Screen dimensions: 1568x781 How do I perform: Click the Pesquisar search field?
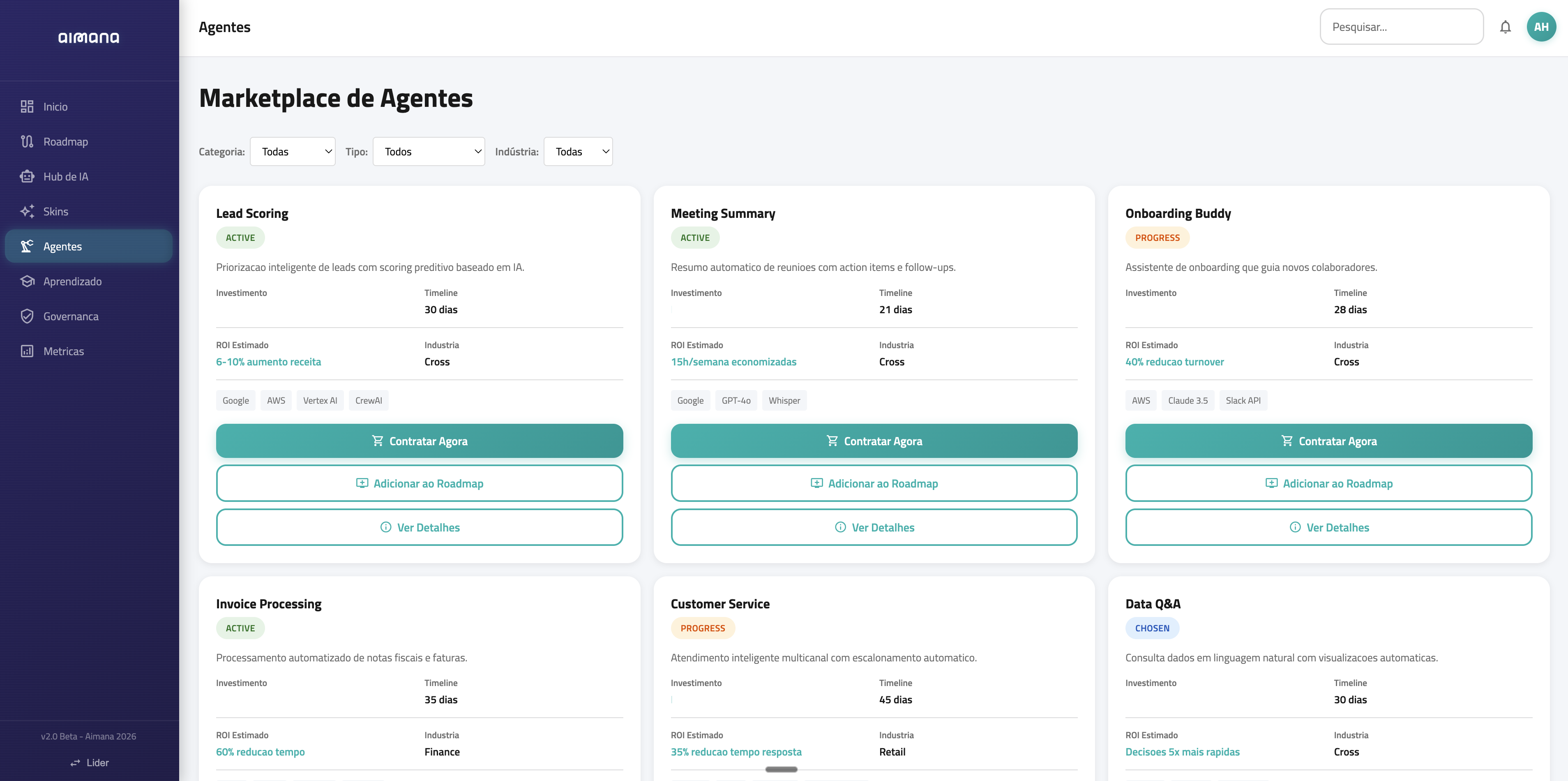coord(1401,26)
